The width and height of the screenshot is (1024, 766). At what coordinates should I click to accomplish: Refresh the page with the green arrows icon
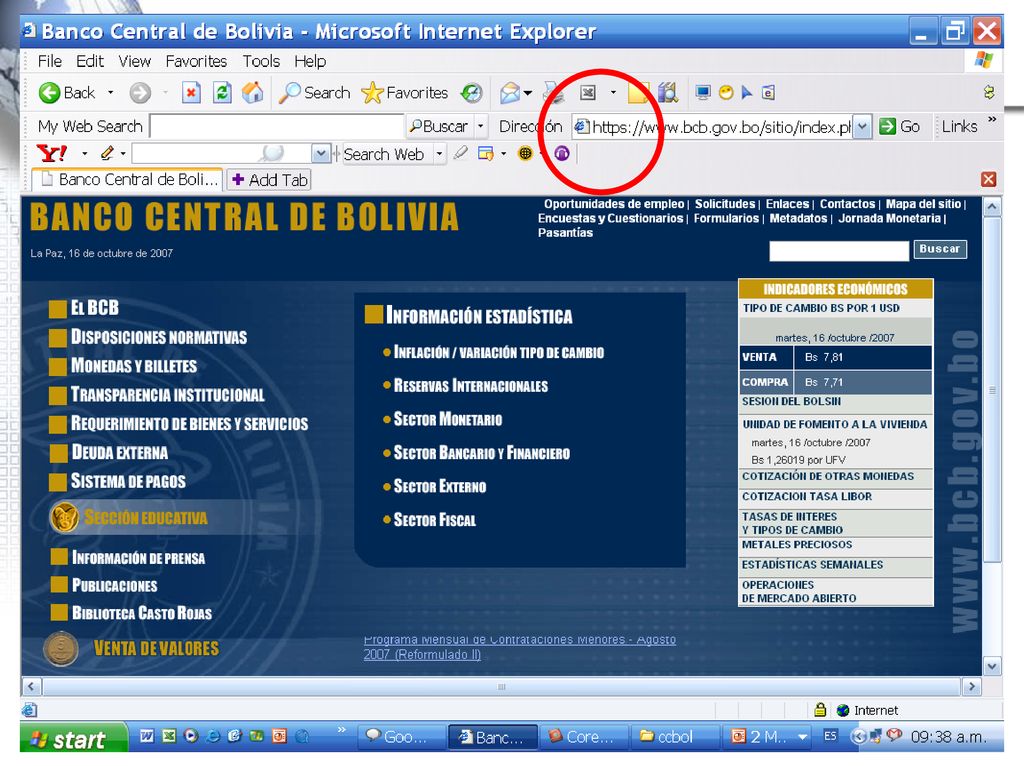coord(222,93)
